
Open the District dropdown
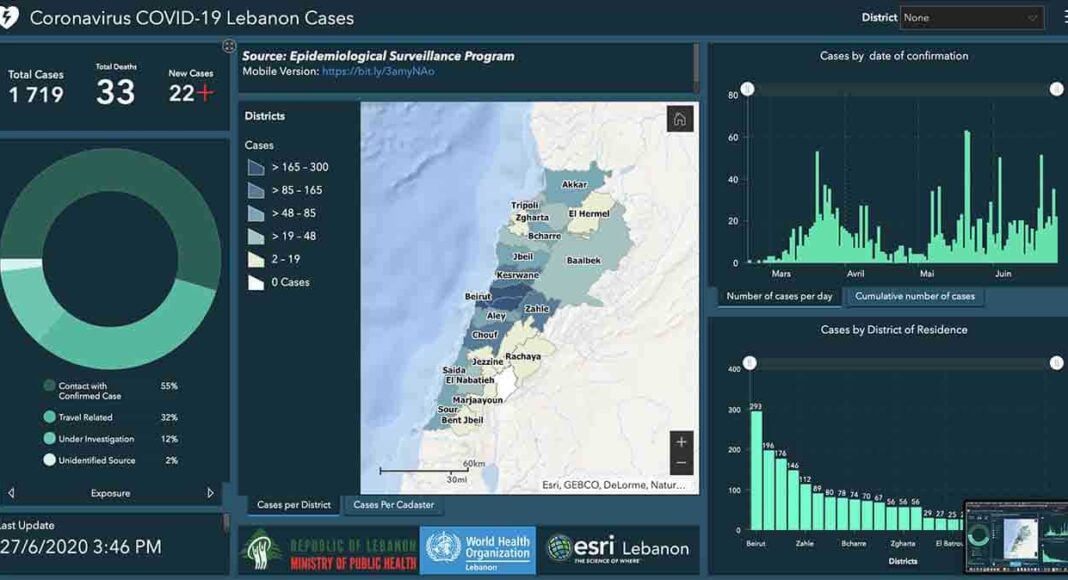(x=971, y=18)
